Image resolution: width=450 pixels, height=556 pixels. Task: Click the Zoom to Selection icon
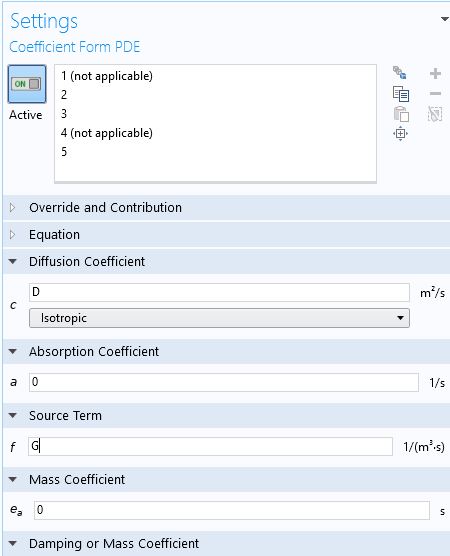(x=401, y=134)
